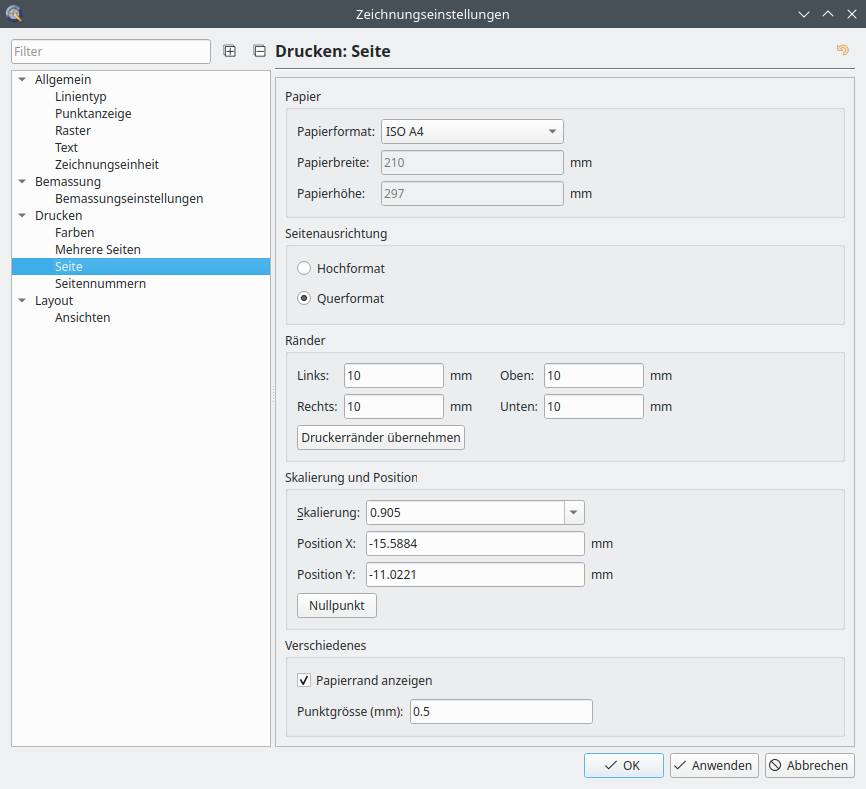This screenshot has width=866, height=789.
Task: Select Linientyp in the settings tree
Action: pyautogui.click(x=81, y=97)
